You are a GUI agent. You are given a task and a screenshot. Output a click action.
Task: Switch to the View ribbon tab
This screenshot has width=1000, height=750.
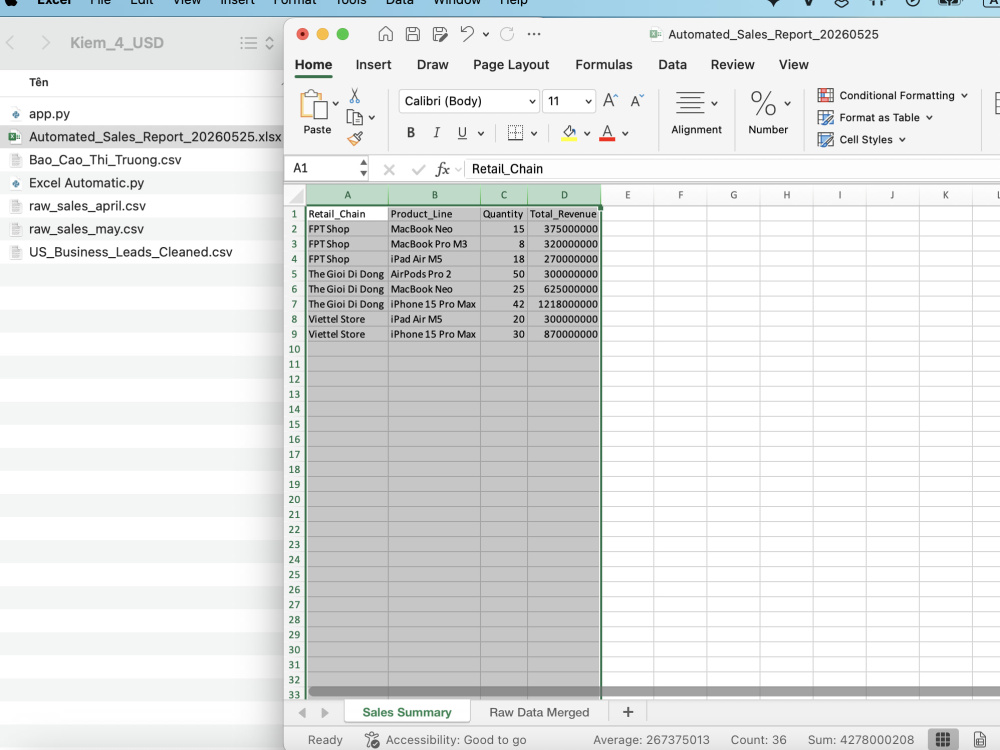point(793,64)
